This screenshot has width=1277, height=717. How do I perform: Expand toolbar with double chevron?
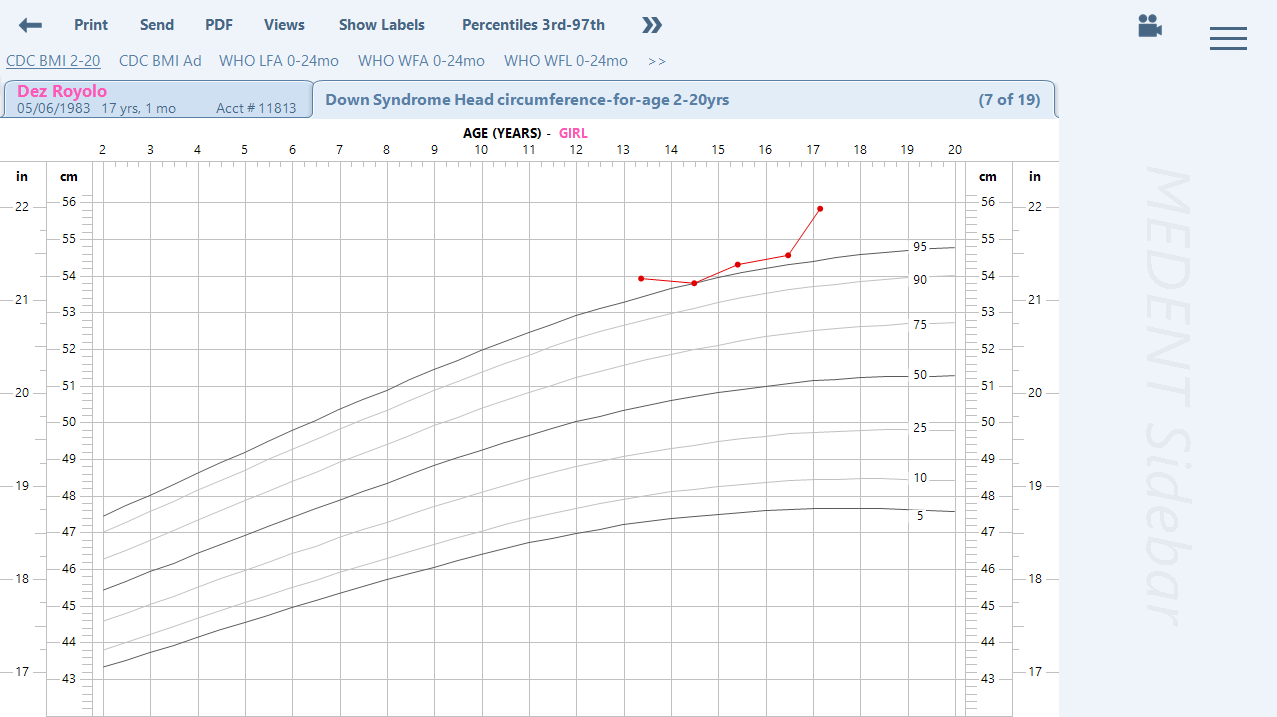tap(652, 25)
